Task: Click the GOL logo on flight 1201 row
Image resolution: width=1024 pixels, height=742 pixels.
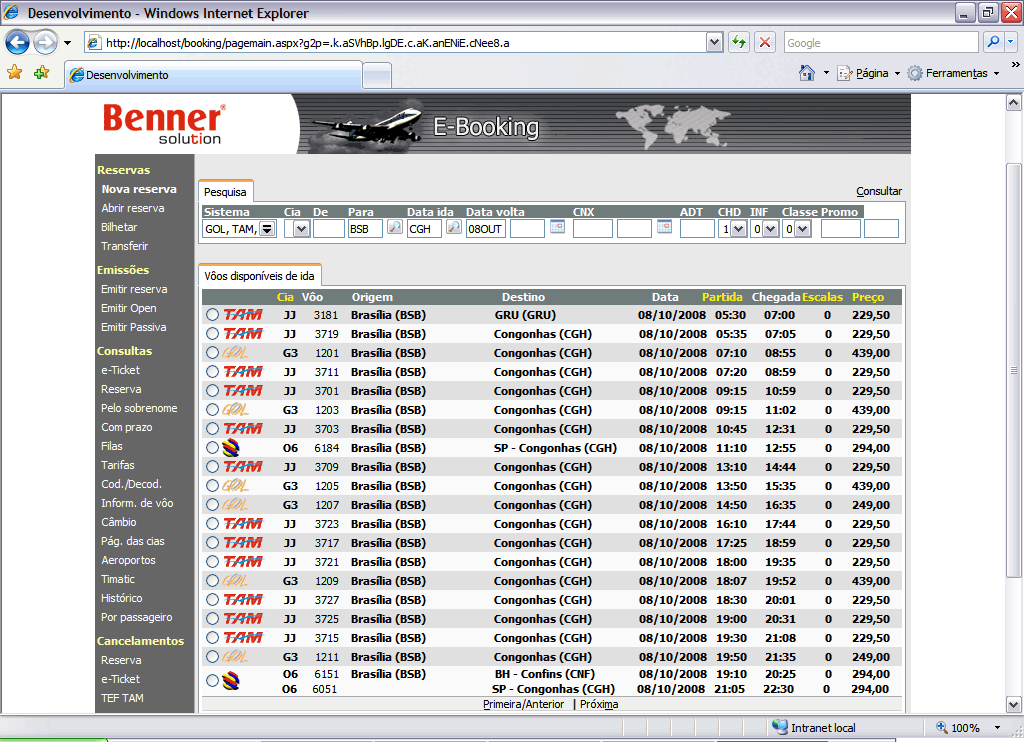Action: tap(235, 353)
